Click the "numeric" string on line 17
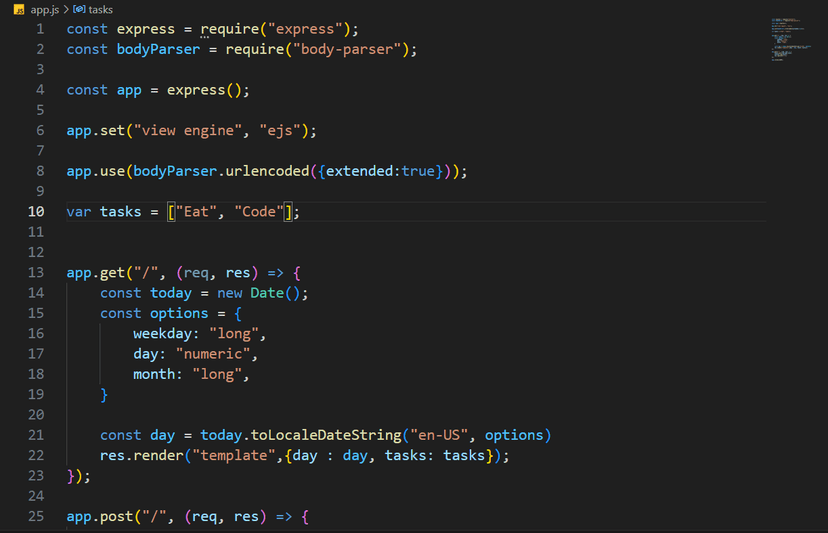 point(213,354)
